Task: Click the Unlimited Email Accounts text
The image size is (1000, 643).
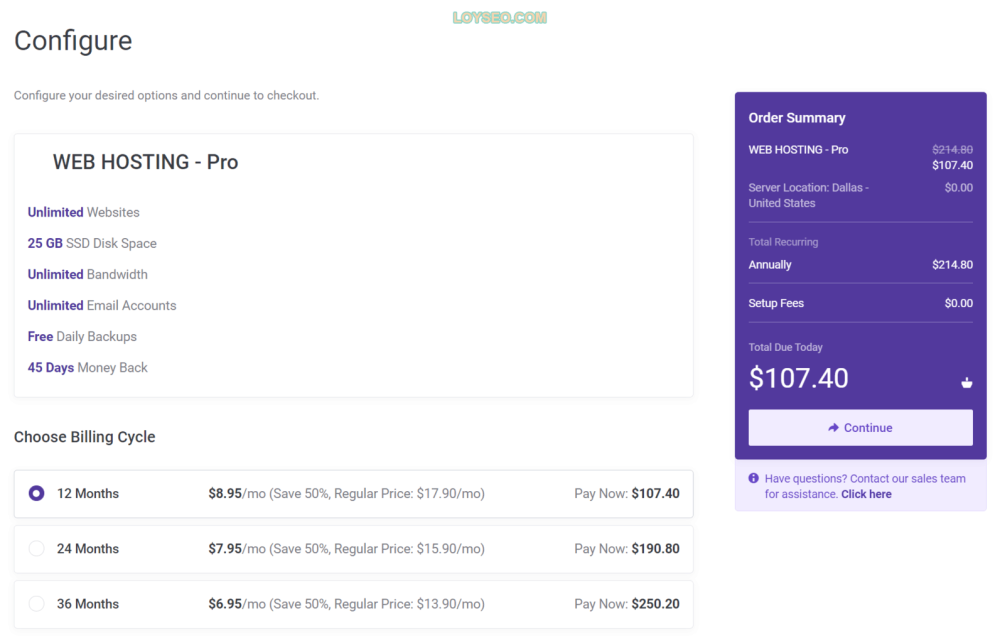Action: [102, 306]
